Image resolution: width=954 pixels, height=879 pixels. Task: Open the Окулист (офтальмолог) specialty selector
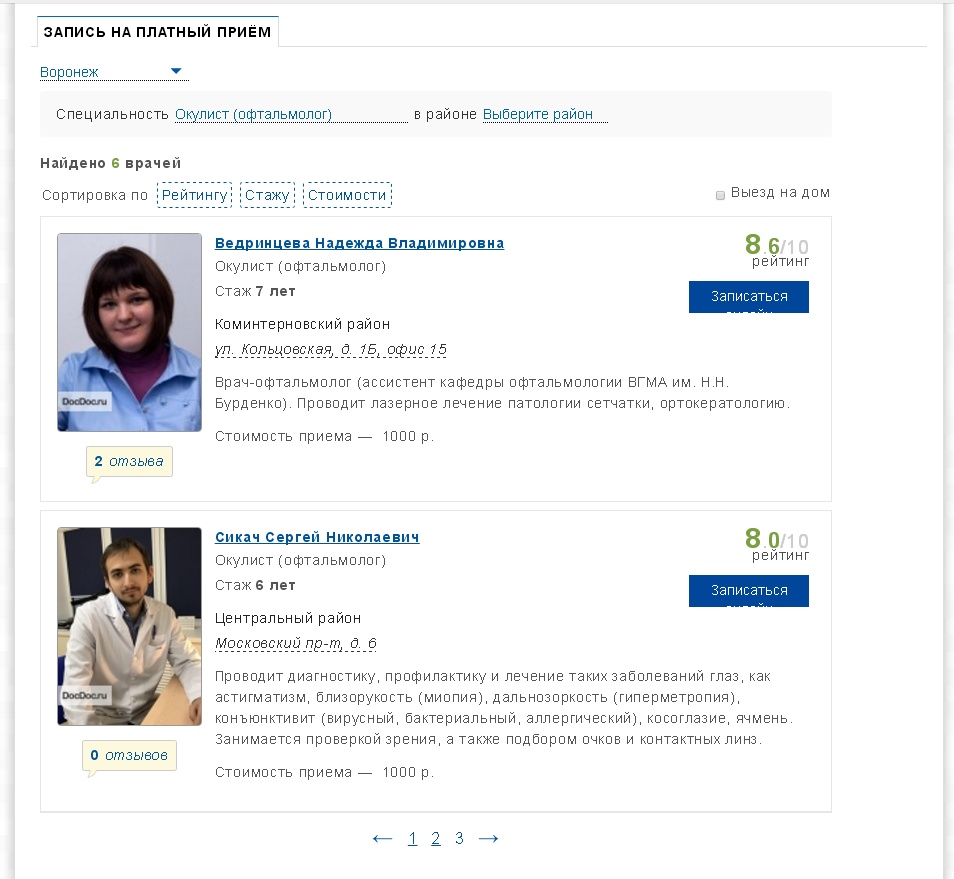tap(291, 114)
